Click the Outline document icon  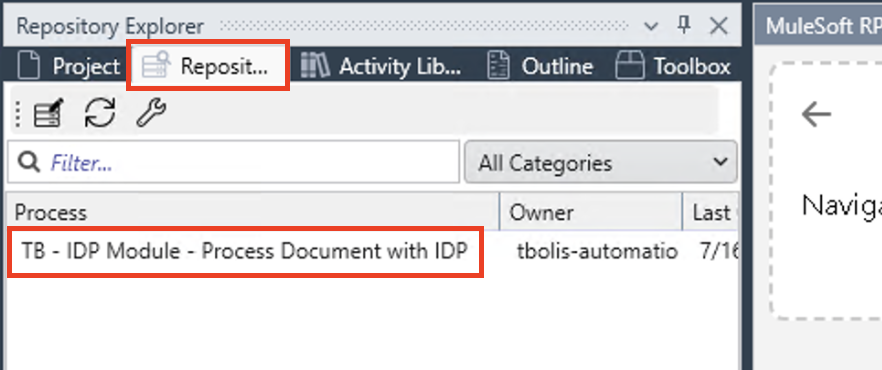(498, 66)
